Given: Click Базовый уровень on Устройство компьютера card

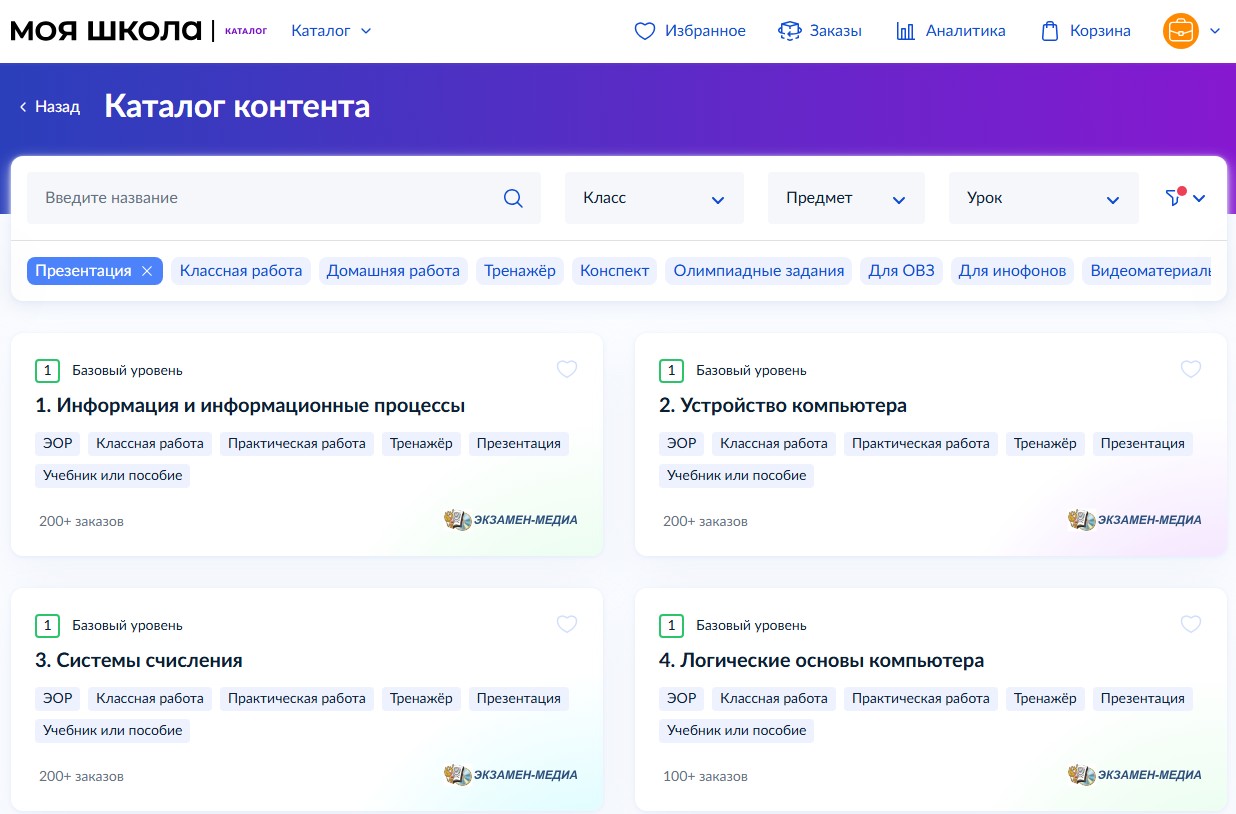Looking at the screenshot, I should (751, 371).
